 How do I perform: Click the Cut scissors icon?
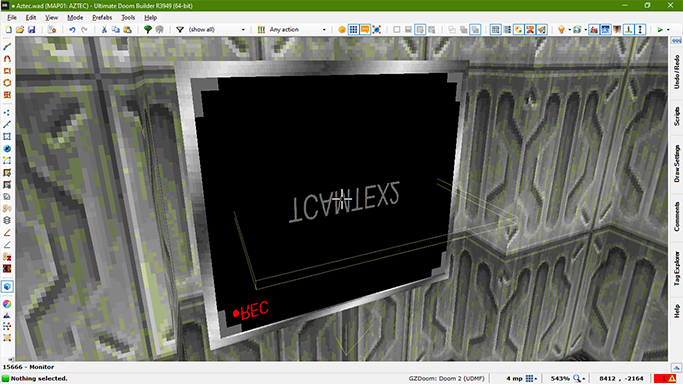point(104,30)
